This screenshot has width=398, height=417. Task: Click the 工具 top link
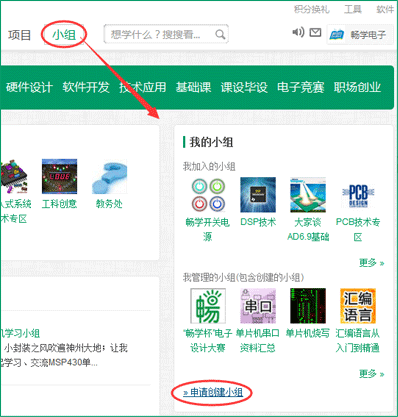[x=353, y=9]
